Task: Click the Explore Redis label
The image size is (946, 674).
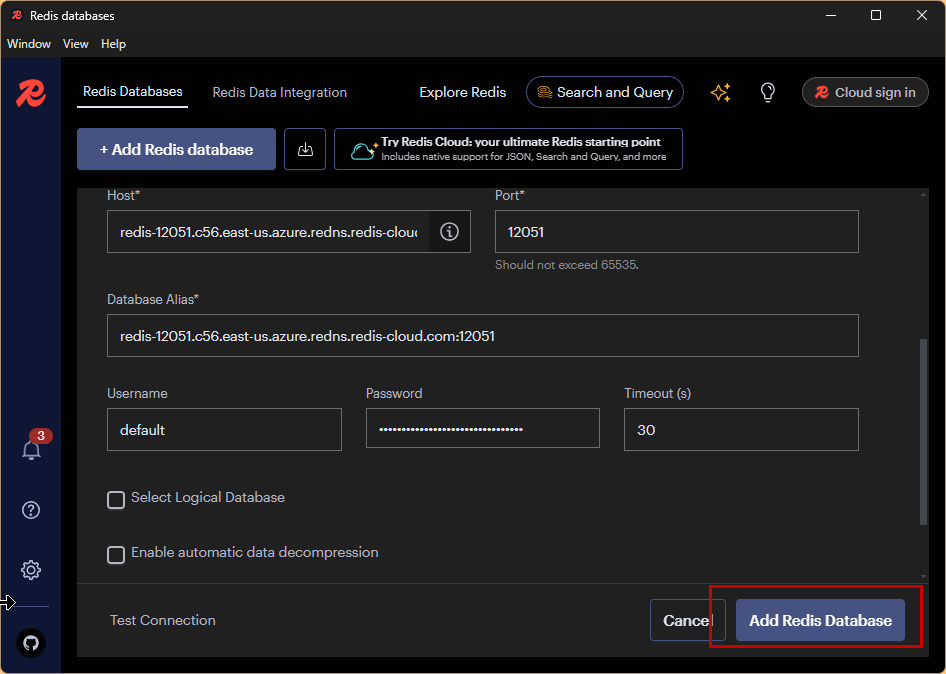Action: (x=463, y=92)
